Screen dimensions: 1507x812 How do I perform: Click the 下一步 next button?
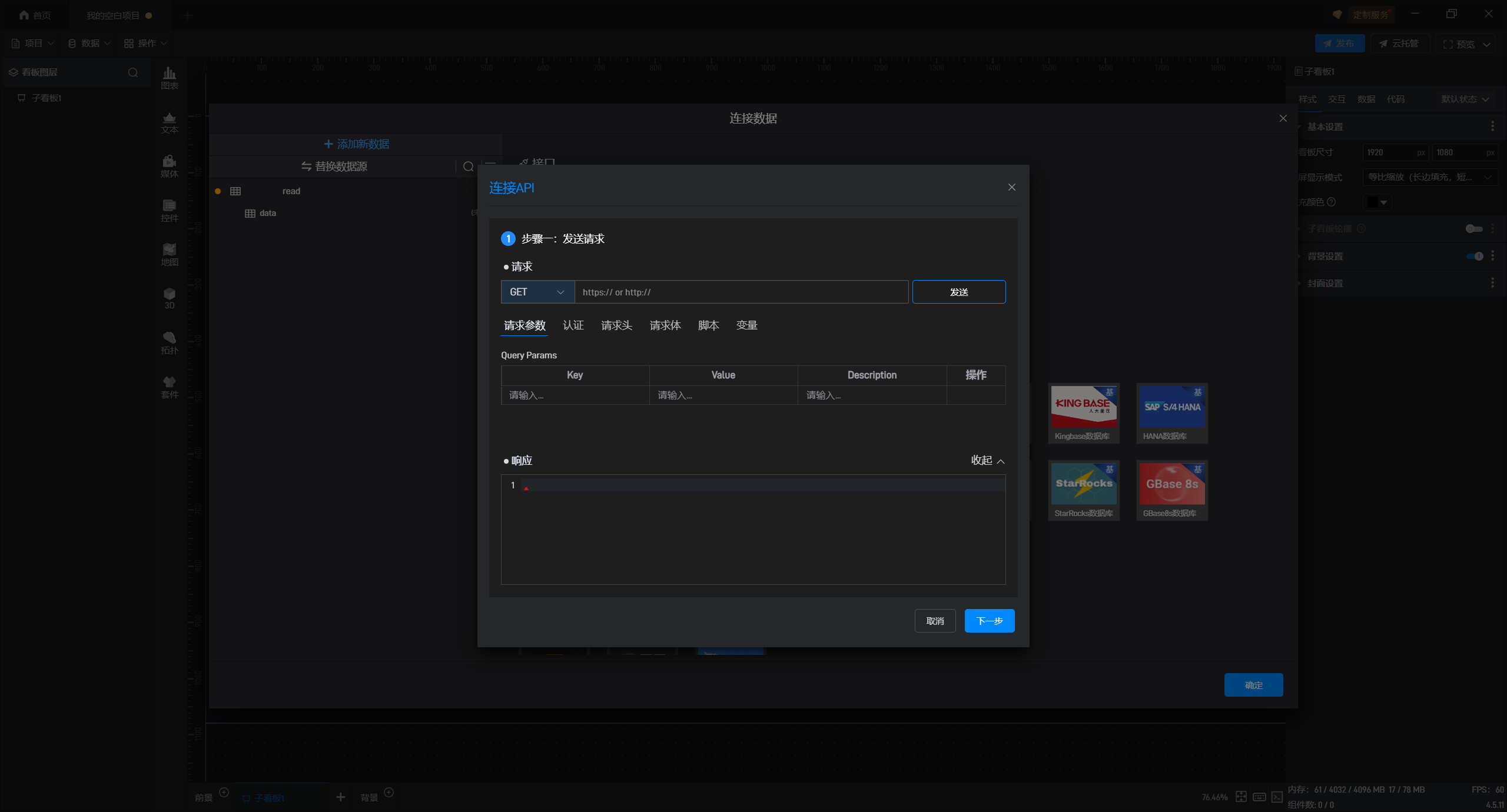pyautogui.click(x=989, y=621)
